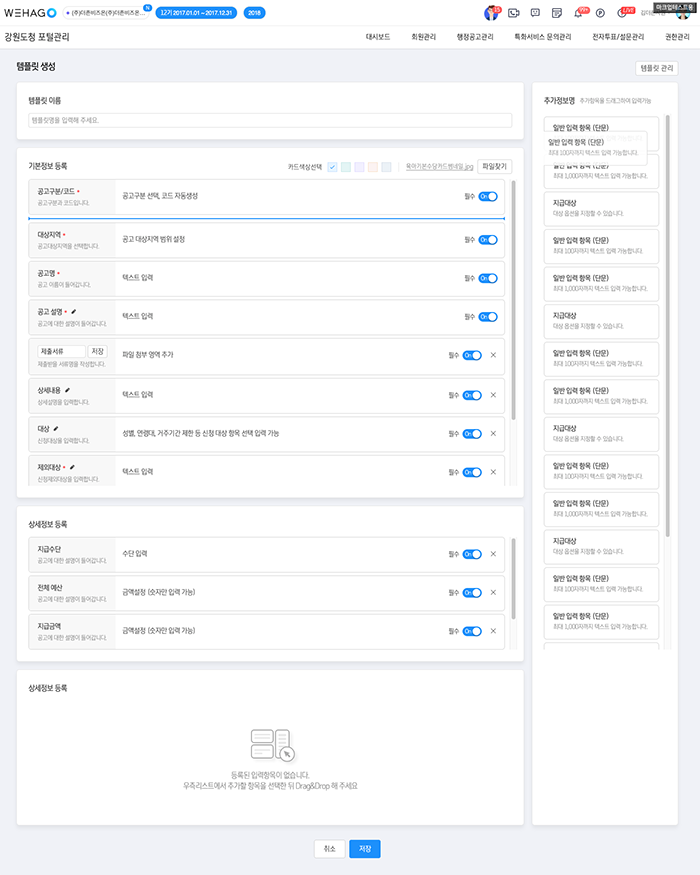Select the checked blue card color swatch
Screen dimensions: 700x875
coord(332,166)
